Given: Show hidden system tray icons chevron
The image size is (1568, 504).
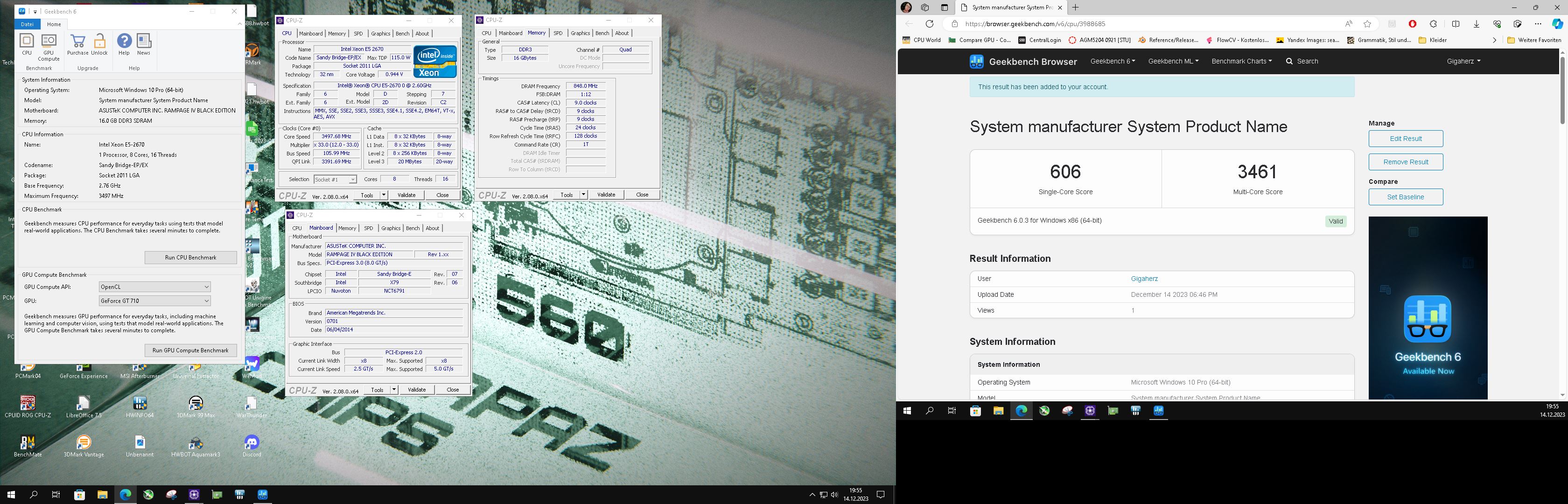Looking at the screenshot, I should (812, 495).
